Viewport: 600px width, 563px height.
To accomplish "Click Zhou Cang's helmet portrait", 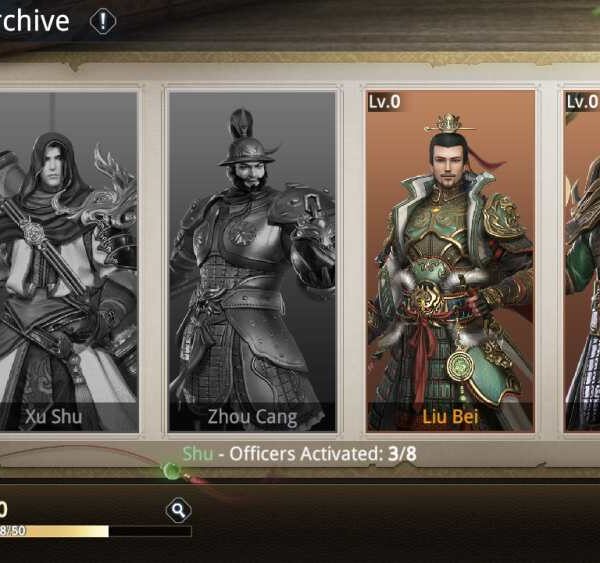I will 247,153.
